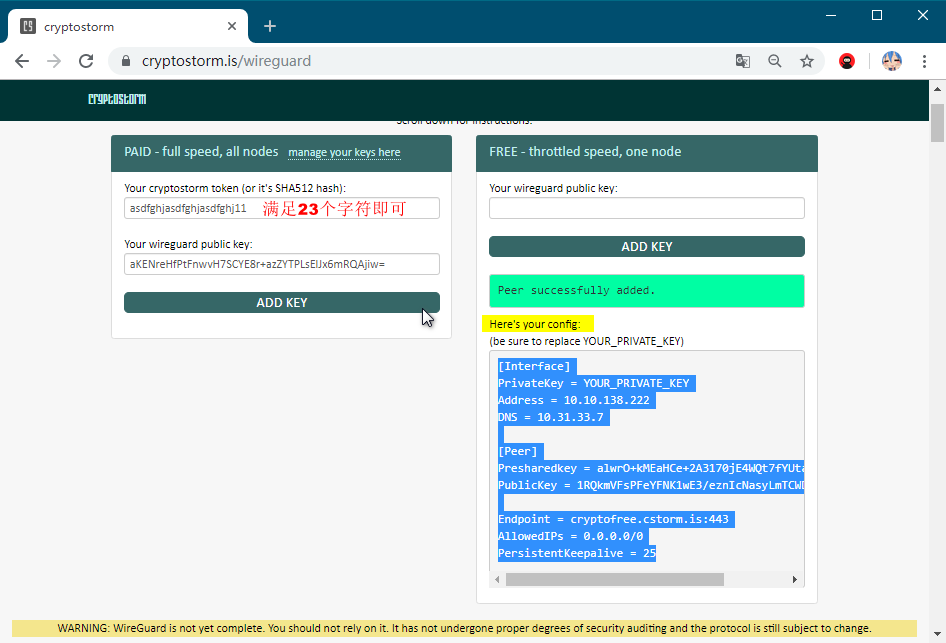This screenshot has width=946, height=643.
Task: Click the PersistentKeepalive = 25 line
Action: click(x=577, y=553)
